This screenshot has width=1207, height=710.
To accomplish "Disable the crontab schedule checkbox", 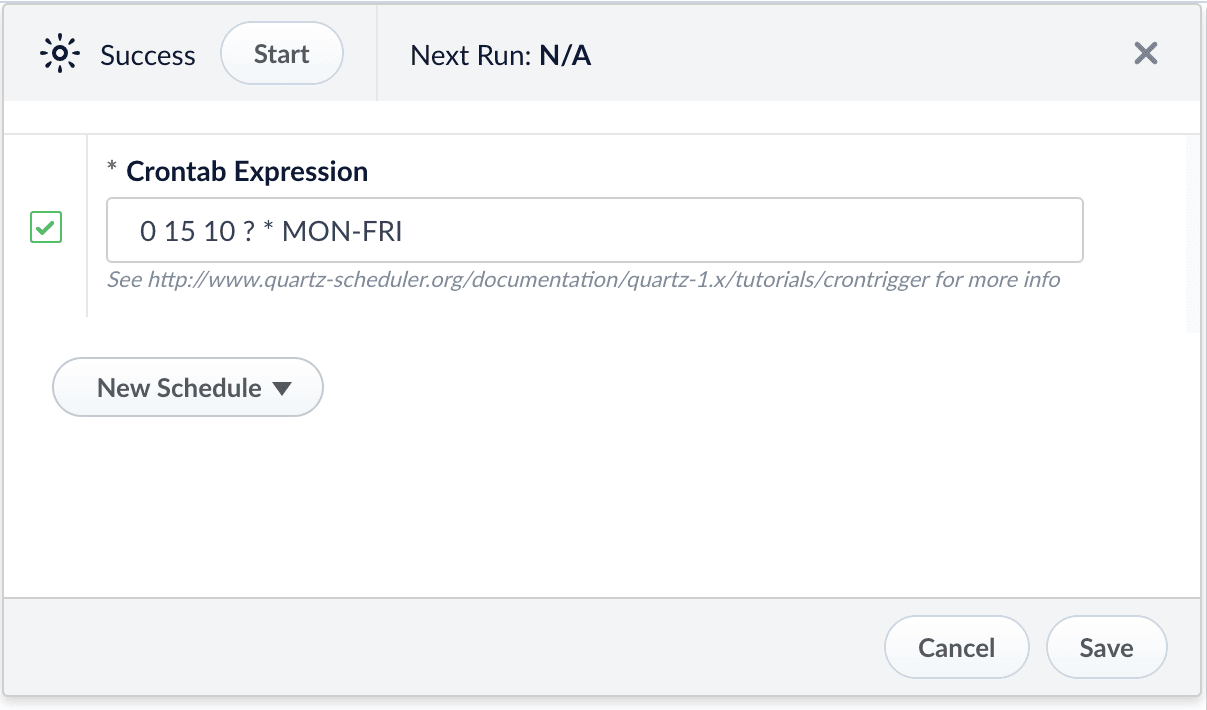I will point(46,228).
